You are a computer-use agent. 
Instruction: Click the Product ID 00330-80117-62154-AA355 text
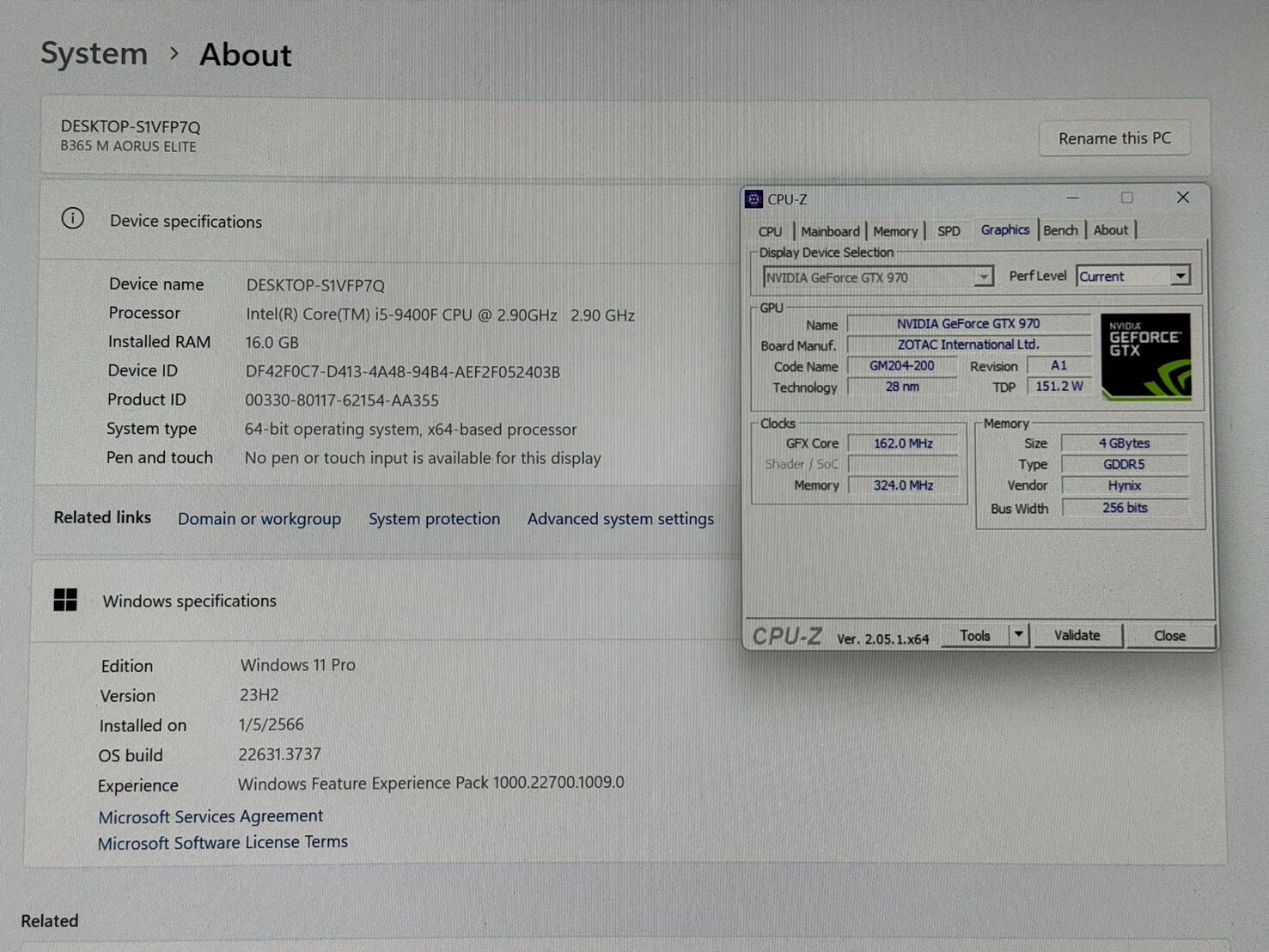pyautogui.click(x=342, y=400)
